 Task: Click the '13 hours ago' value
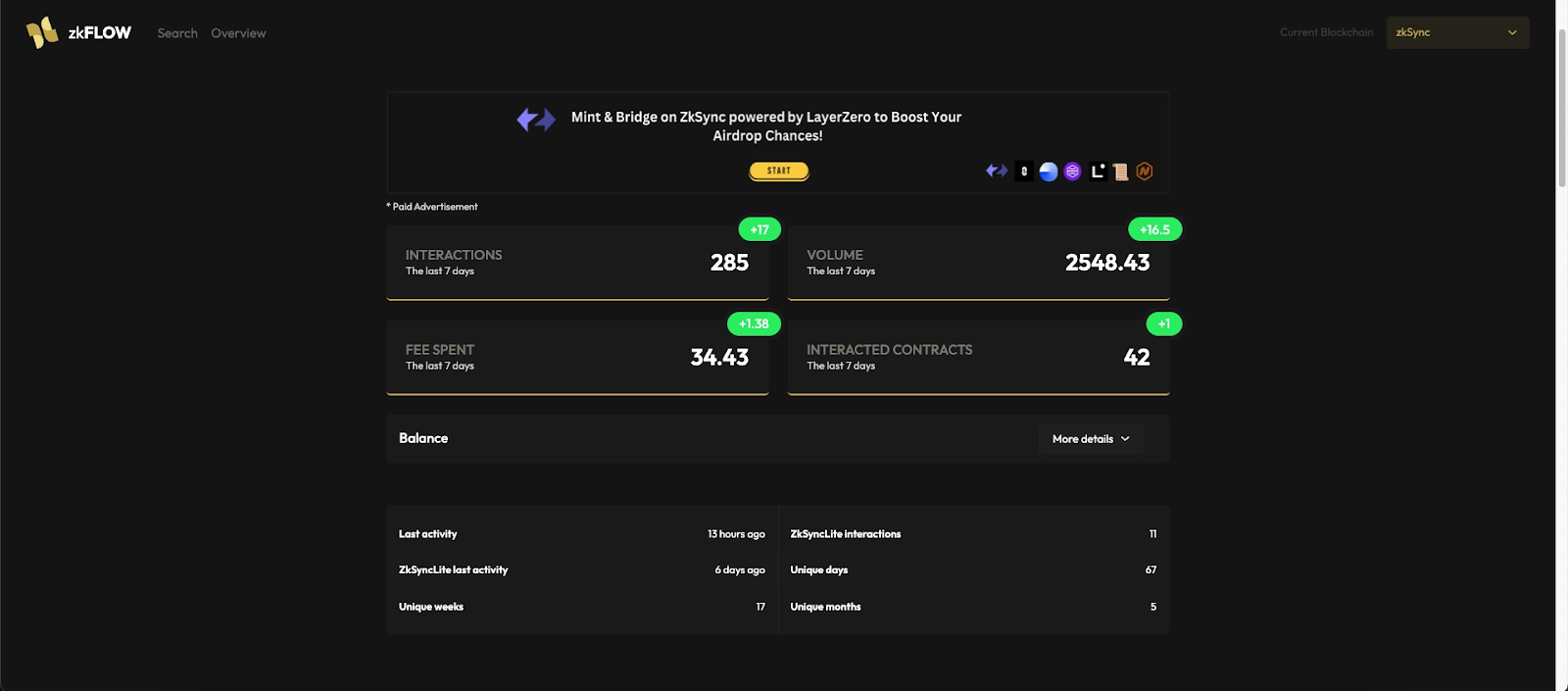(736, 534)
